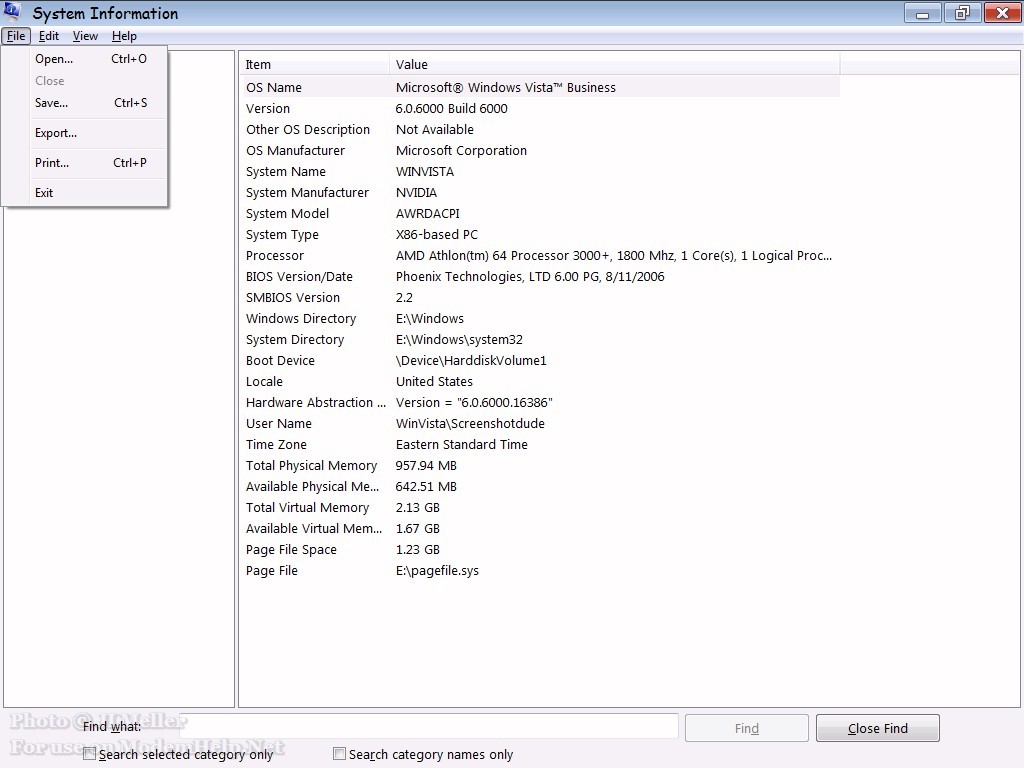Click the AMD Athlon(tm) 64 Processor value
The width and height of the screenshot is (1024, 768).
point(614,255)
